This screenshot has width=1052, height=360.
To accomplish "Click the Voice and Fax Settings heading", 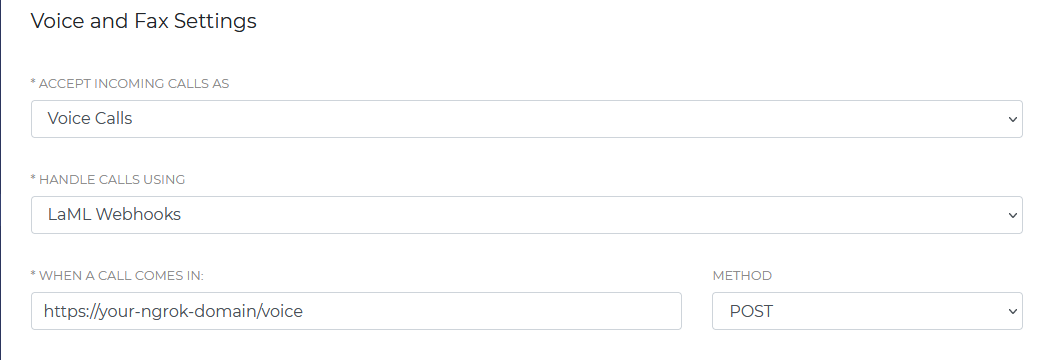I will (144, 21).
